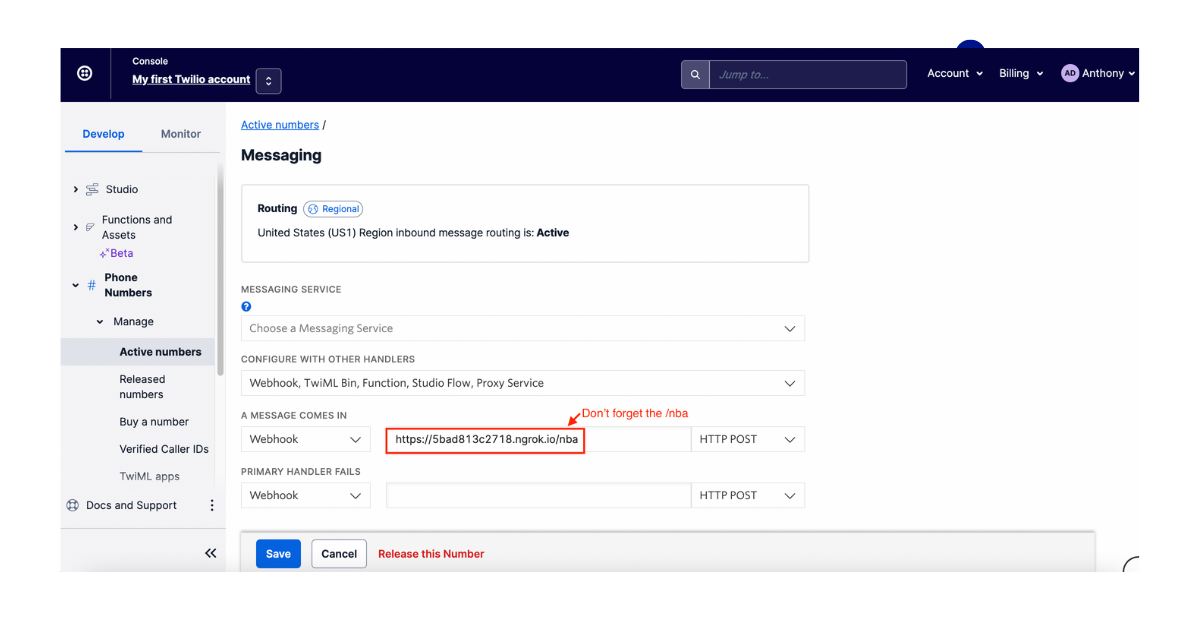Open the account switcher dropdown
Viewport: 1200px width, 620px height.
pyautogui.click(x=268, y=81)
